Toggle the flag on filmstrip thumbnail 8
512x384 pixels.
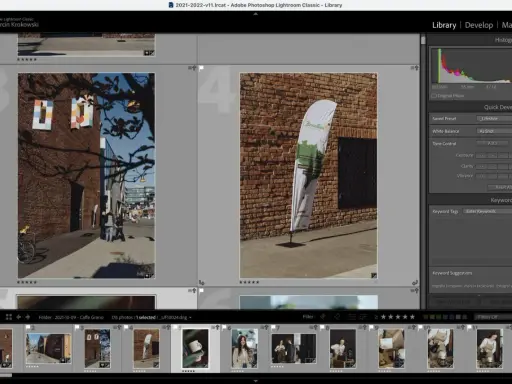[x=322, y=327]
